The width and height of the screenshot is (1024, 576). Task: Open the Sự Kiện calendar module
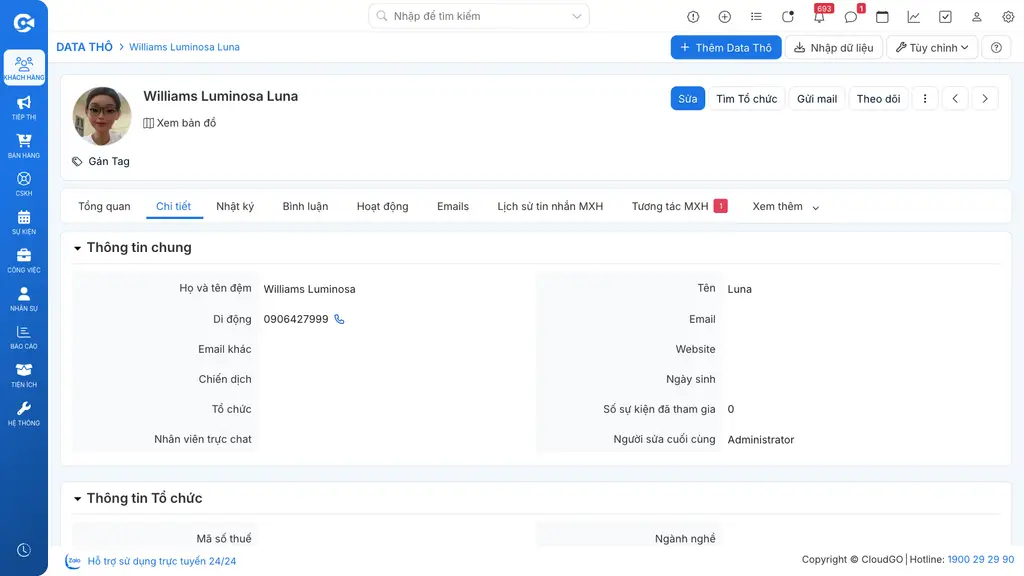[24, 222]
